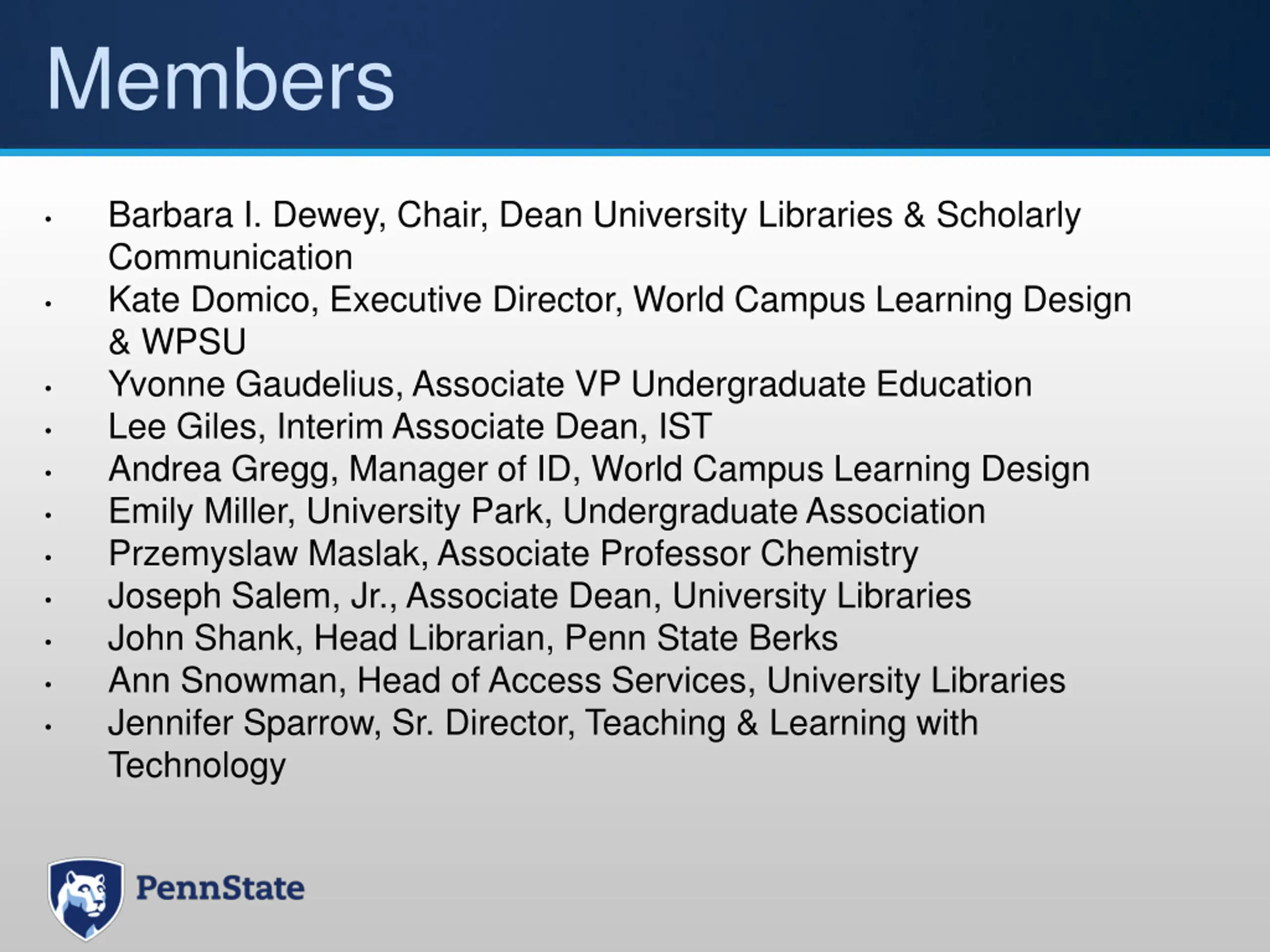Screen dimensions: 1270x952
Task: Click the bullet before John Shank
Action: [x=48, y=642]
